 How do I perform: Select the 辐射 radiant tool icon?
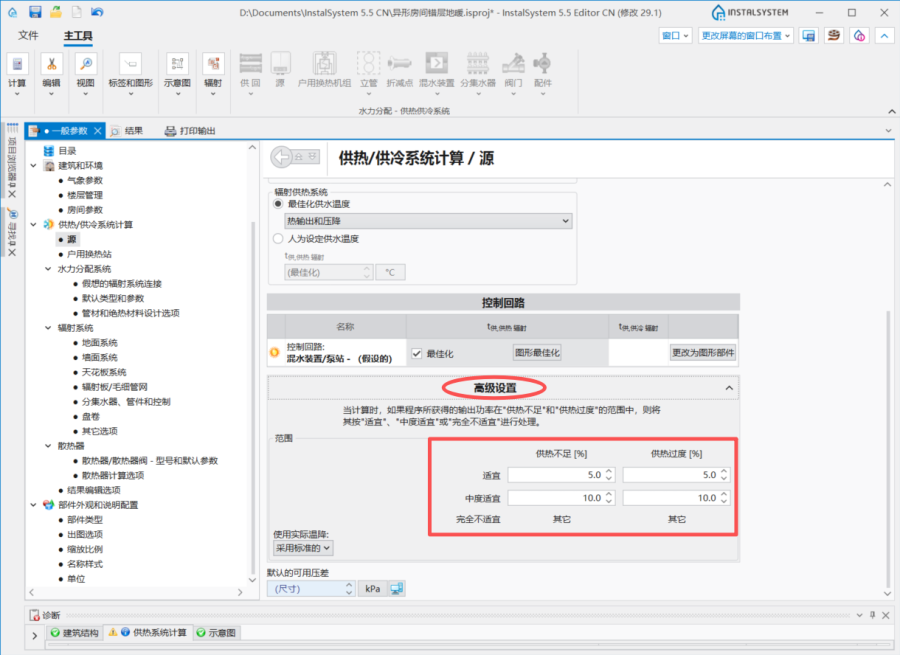(x=213, y=64)
